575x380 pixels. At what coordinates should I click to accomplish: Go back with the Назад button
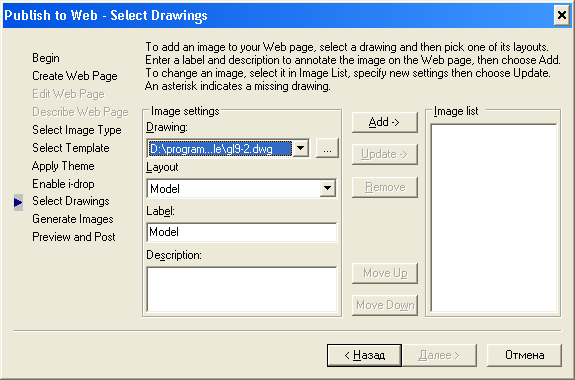[x=364, y=355]
